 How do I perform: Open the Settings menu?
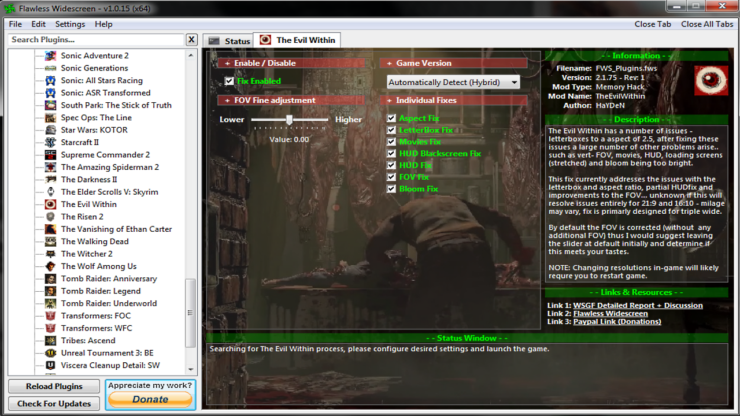70,24
